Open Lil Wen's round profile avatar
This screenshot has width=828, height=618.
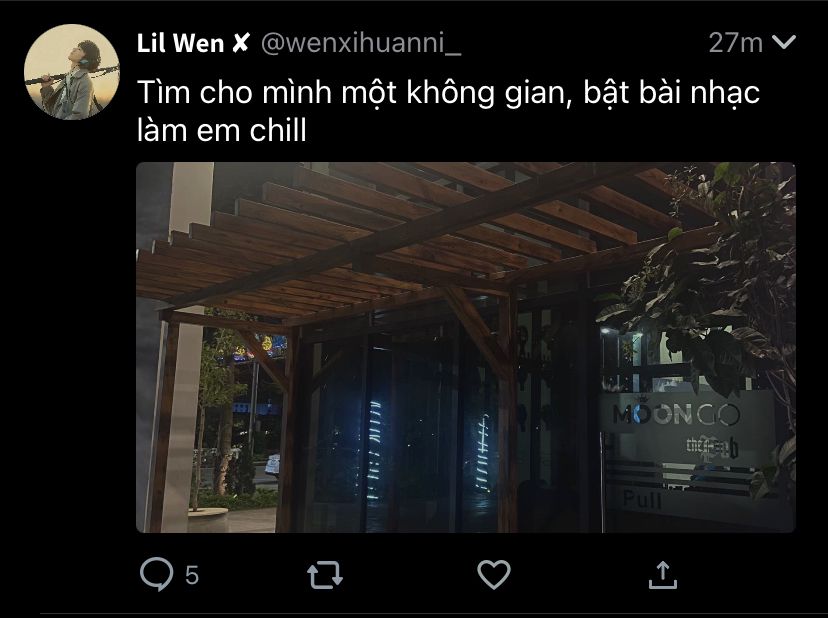pos(72,72)
